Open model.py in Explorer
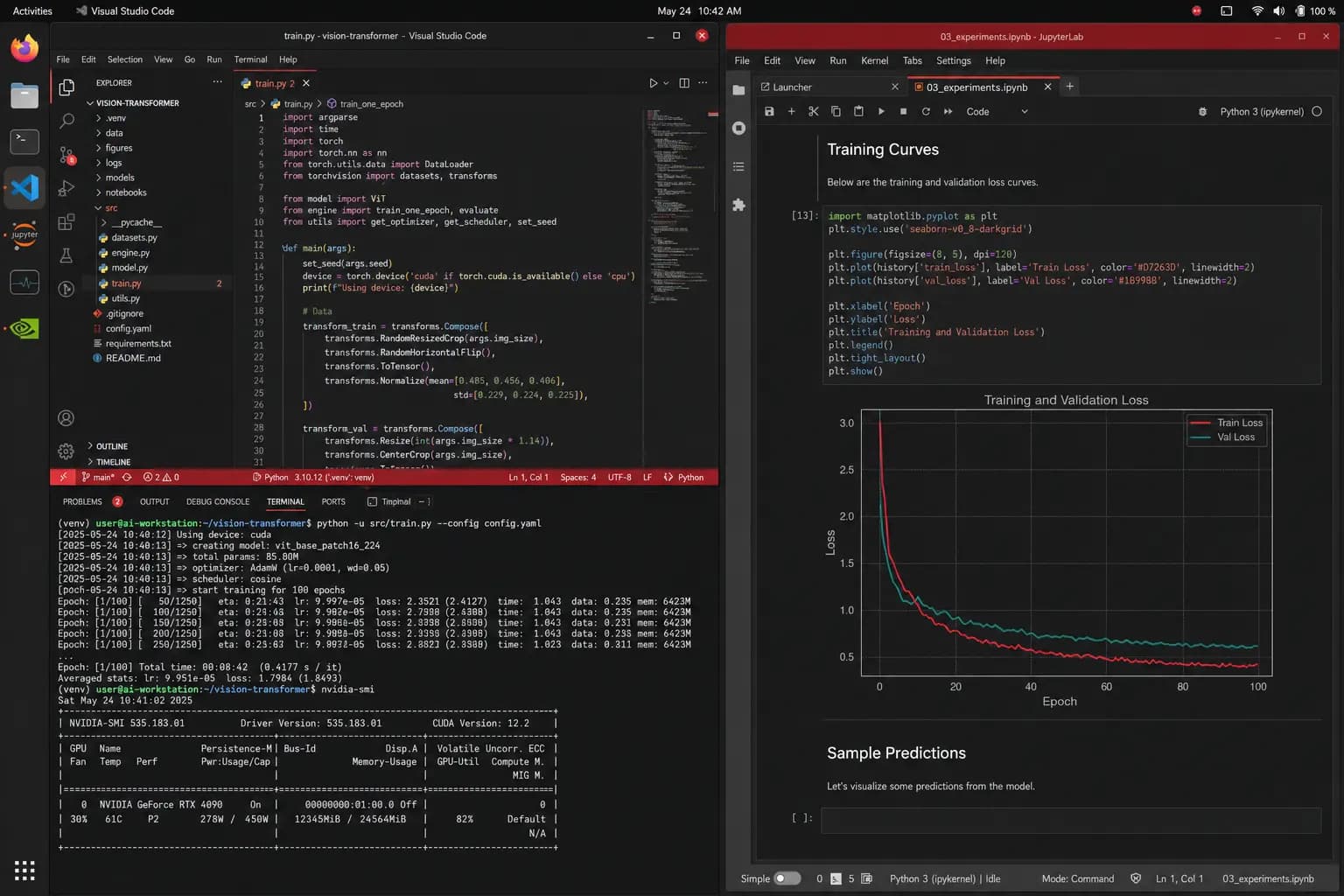Viewport: 1344px width, 896px height. [129, 268]
